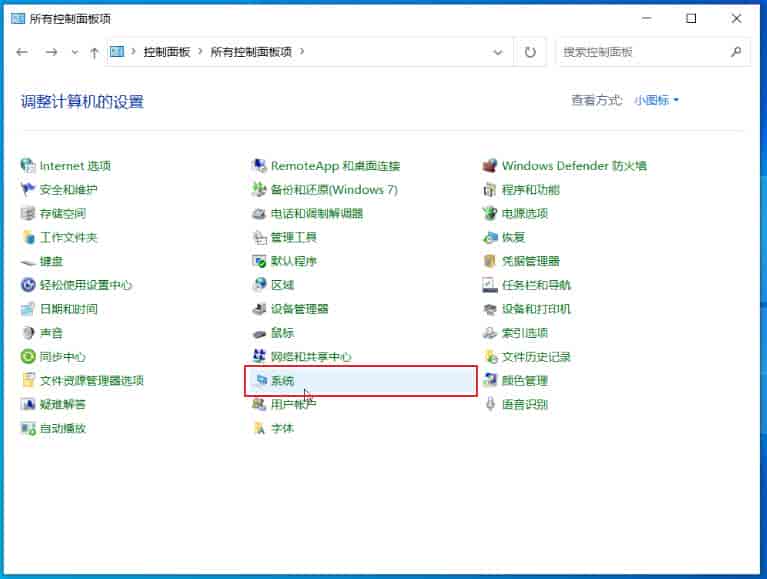
Task: Open the 恢复 icon
Action: 490,237
